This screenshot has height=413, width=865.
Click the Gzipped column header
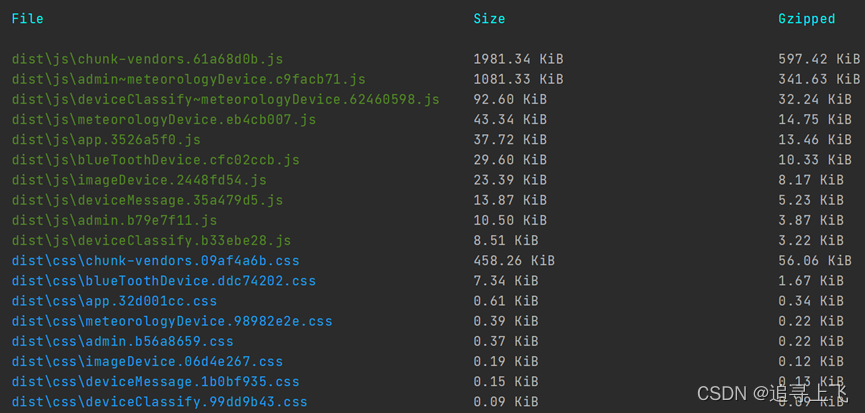[807, 19]
